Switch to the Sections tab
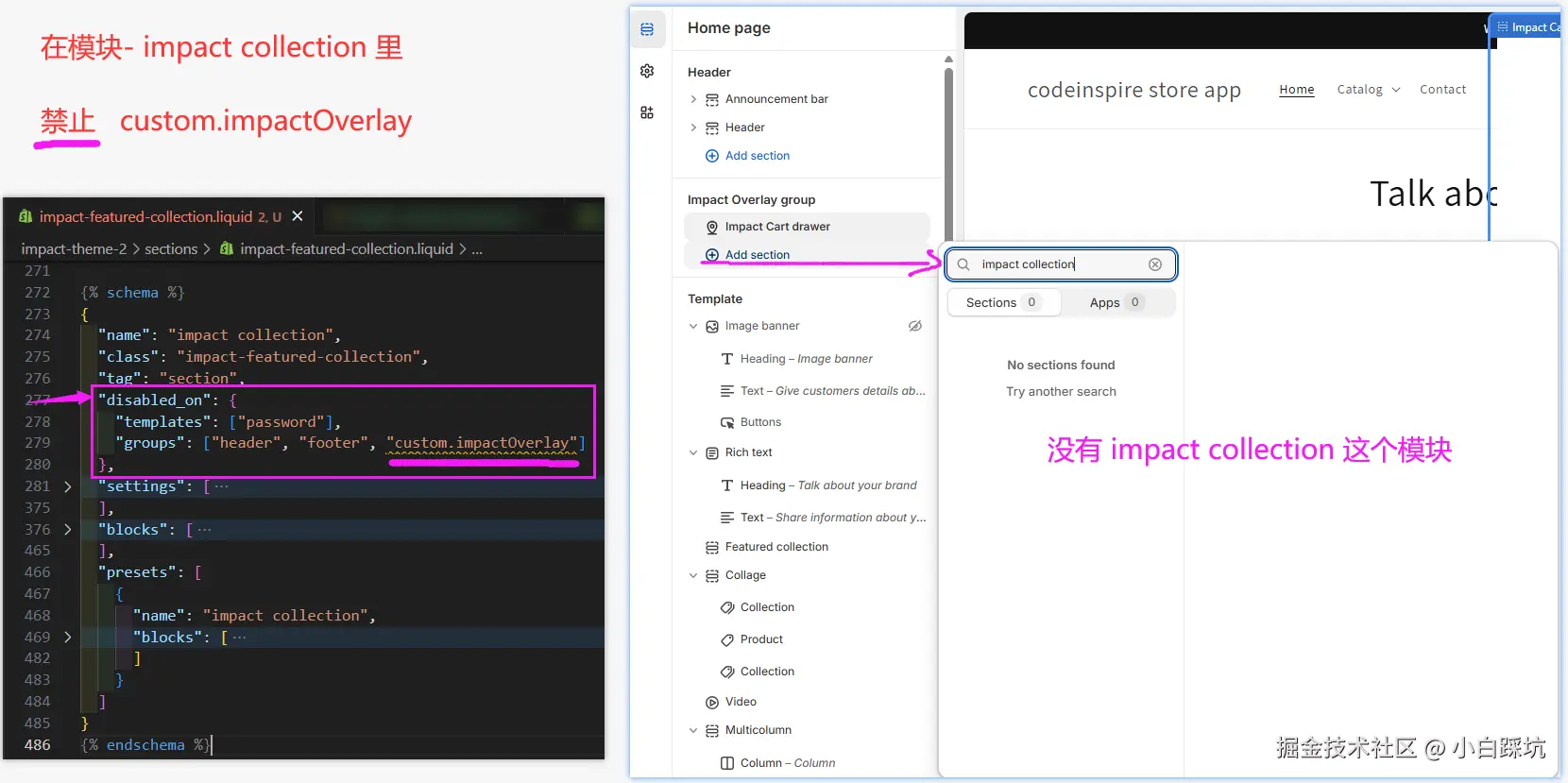The height and width of the screenshot is (783, 1568). pyautogui.click(x=1003, y=302)
